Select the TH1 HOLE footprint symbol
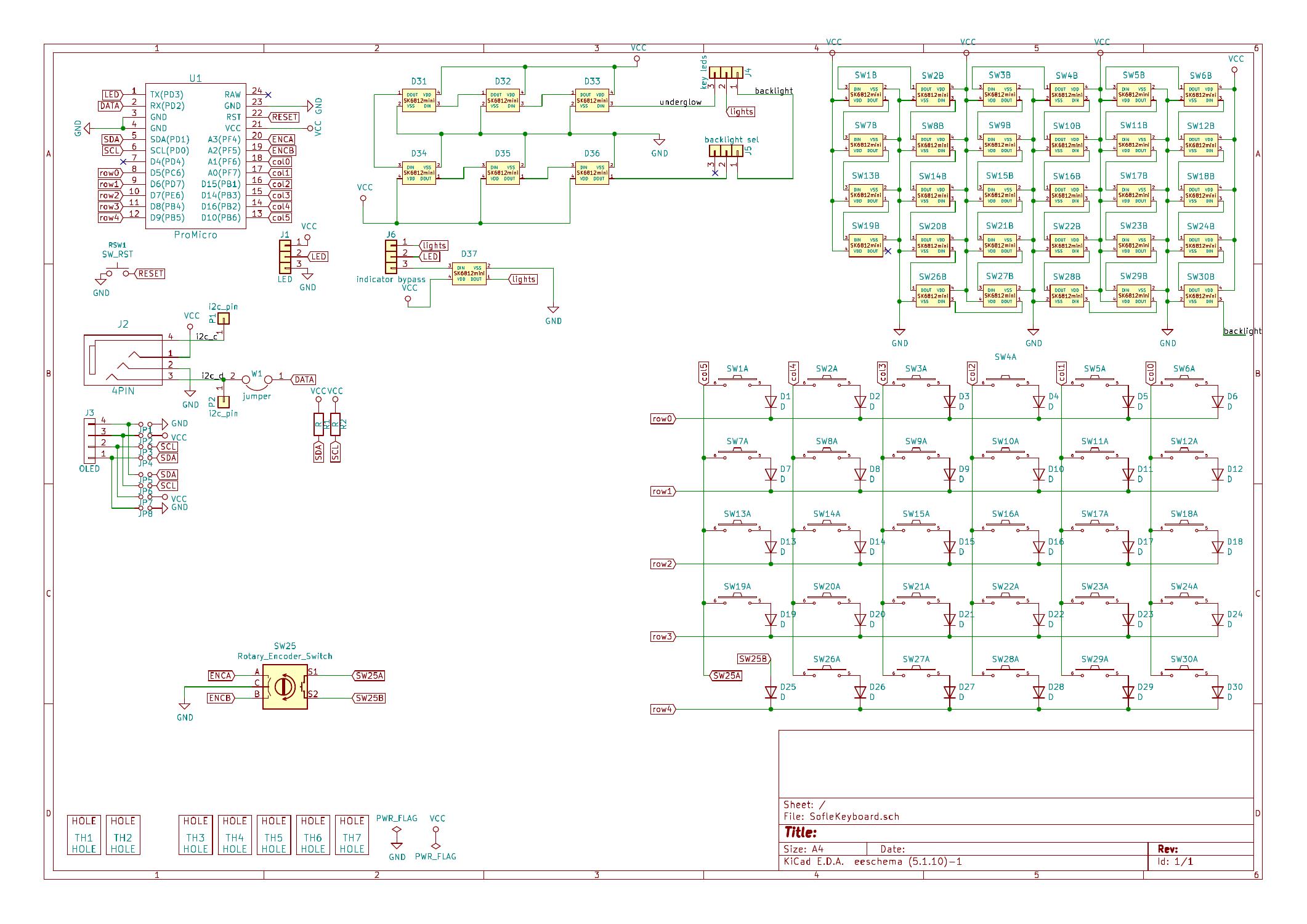Image resolution: width=1307 pixels, height=924 pixels. pyautogui.click(x=83, y=835)
